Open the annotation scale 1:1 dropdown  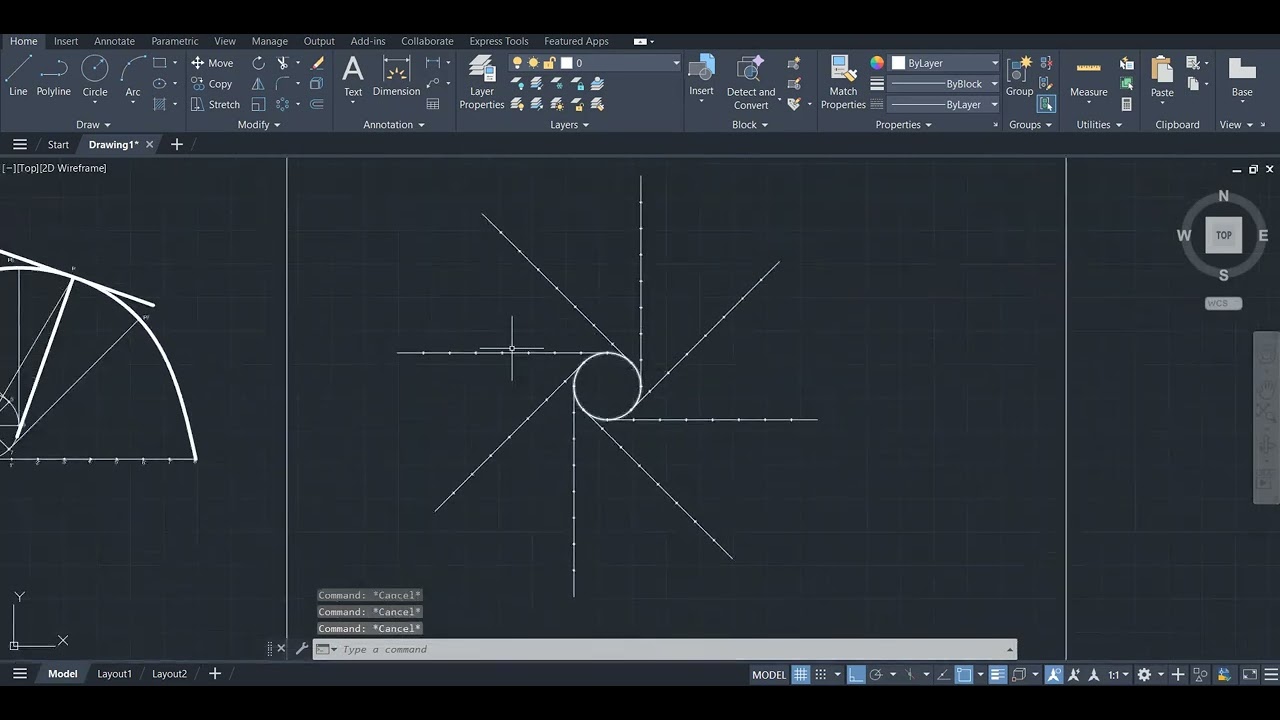pos(1117,674)
